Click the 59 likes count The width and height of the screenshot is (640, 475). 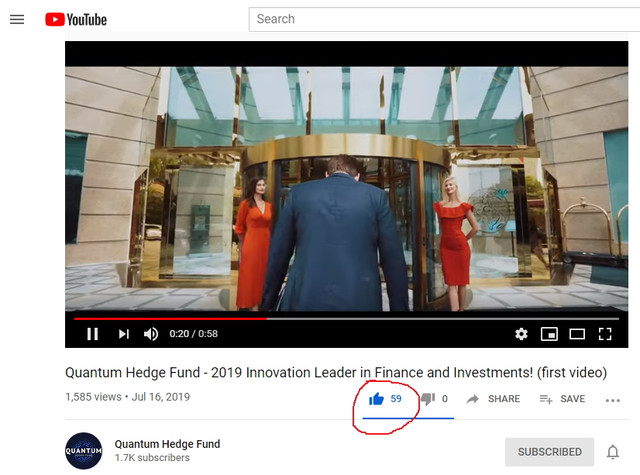tap(396, 399)
